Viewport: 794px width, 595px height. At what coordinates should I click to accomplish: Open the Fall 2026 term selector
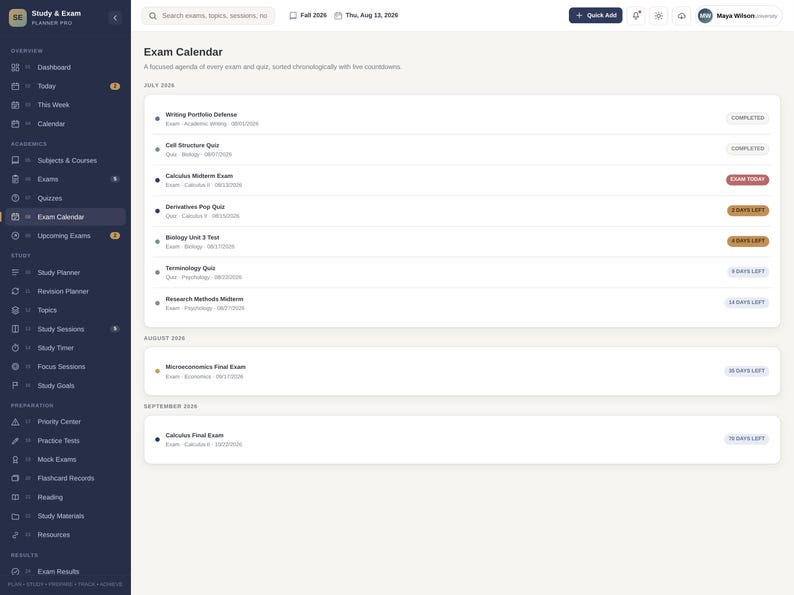point(308,15)
